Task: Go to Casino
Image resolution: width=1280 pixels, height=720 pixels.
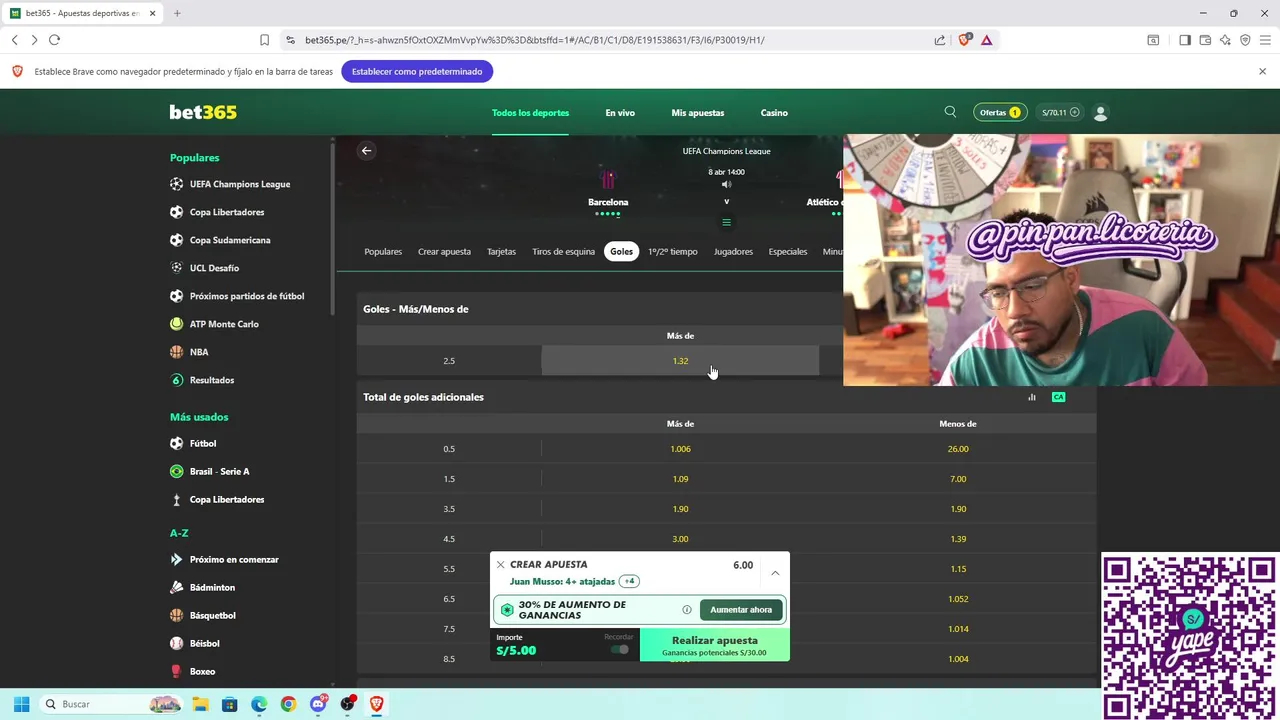Action: coord(774,113)
